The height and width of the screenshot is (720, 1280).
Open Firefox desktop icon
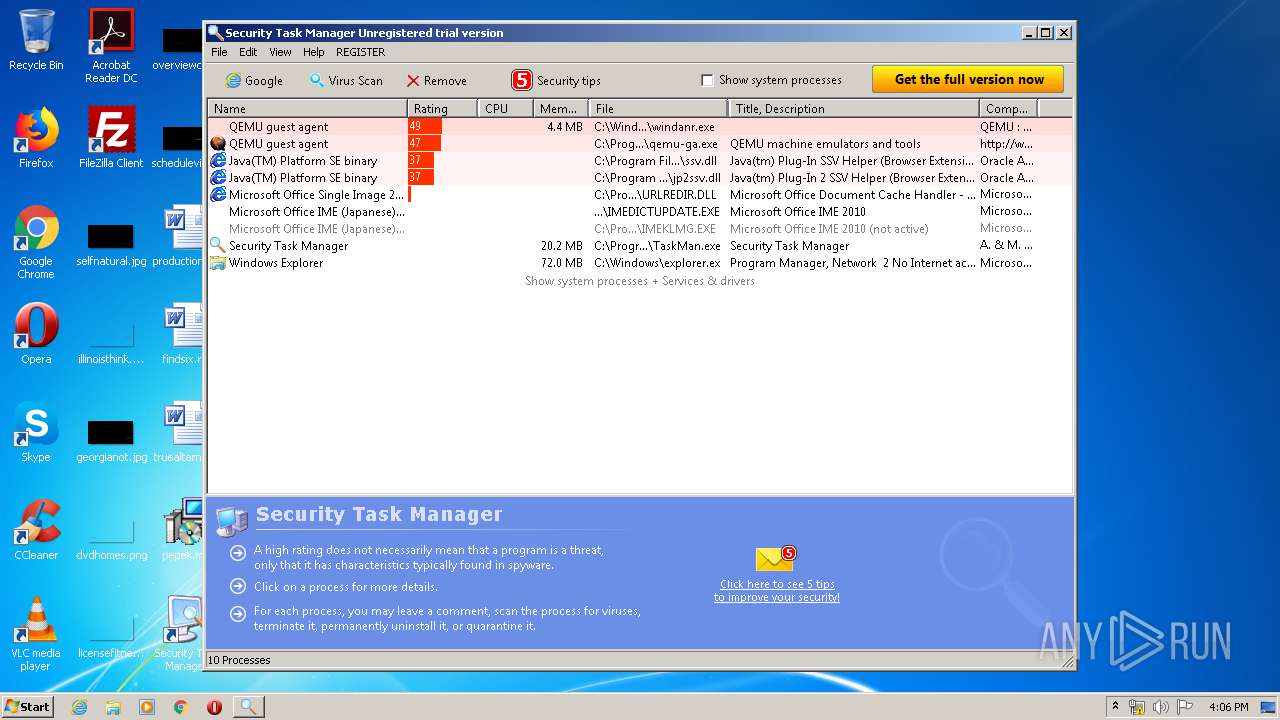pos(36,138)
